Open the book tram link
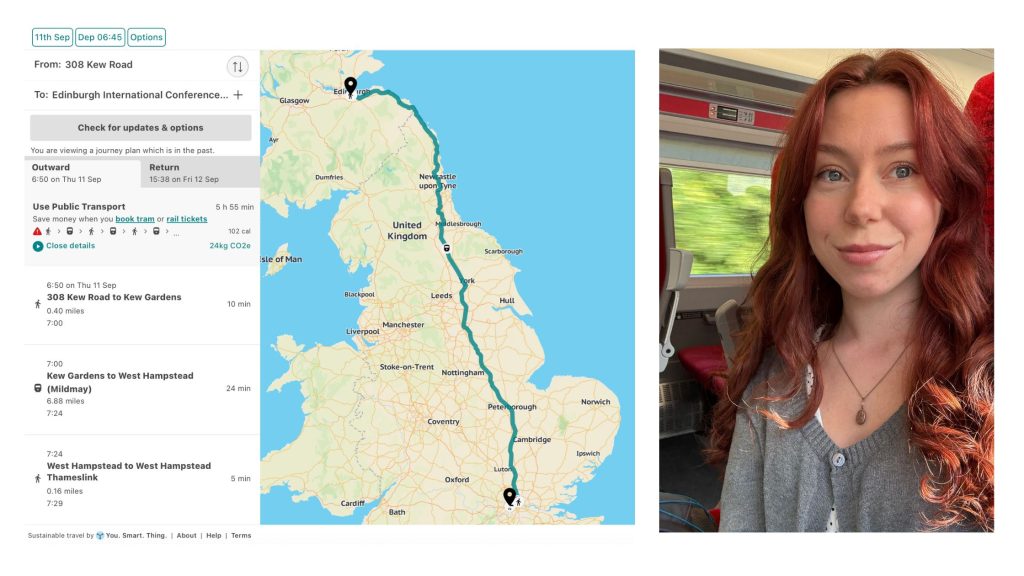The height and width of the screenshot is (576, 1024). click(135, 219)
